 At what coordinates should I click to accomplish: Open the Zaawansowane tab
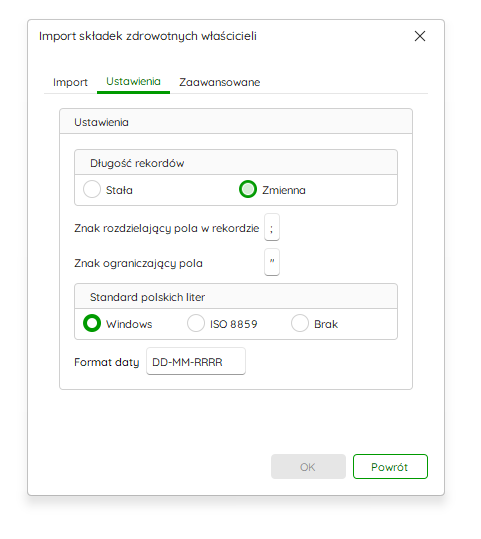tap(219, 82)
